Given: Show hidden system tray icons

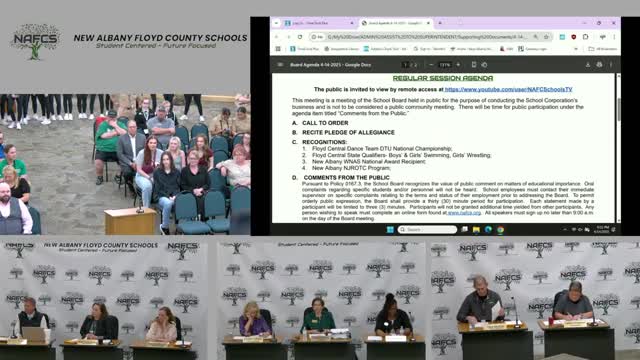Looking at the screenshot, I should pos(565,229).
